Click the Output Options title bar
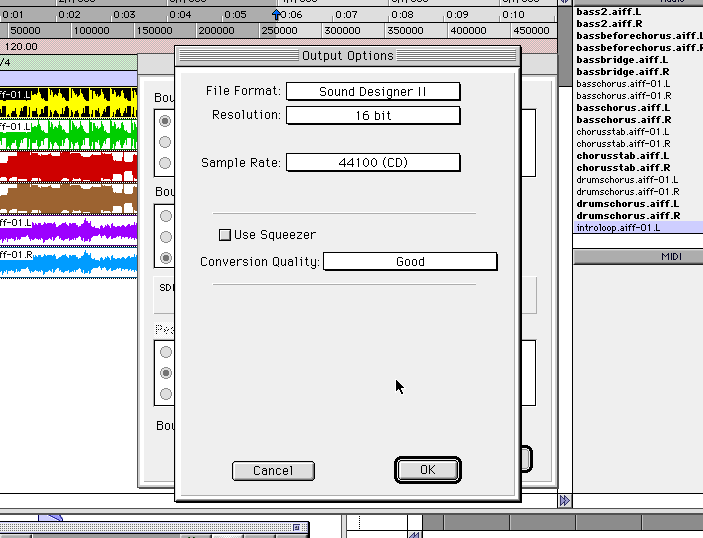This screenshot has height=538, width=703. (x=347, y=55)
